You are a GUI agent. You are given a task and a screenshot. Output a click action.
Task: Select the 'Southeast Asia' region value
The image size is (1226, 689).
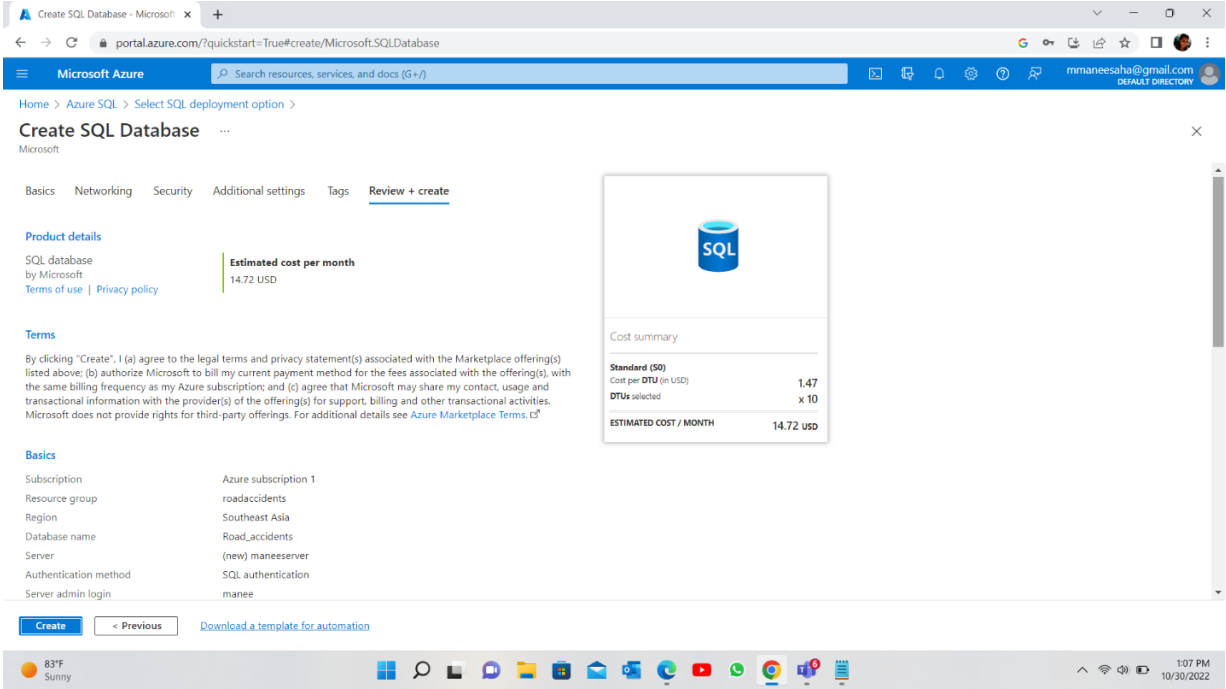[256, 518]
